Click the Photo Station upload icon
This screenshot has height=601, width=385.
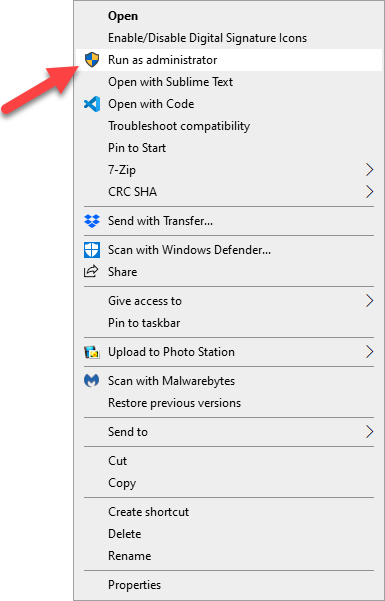(x=92, y=352)
